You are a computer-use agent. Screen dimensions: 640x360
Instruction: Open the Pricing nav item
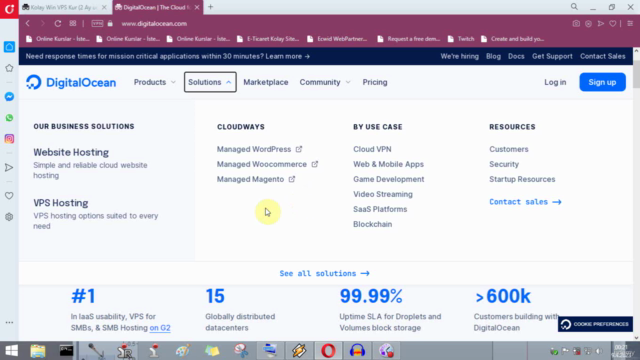[x=375, y=82]
